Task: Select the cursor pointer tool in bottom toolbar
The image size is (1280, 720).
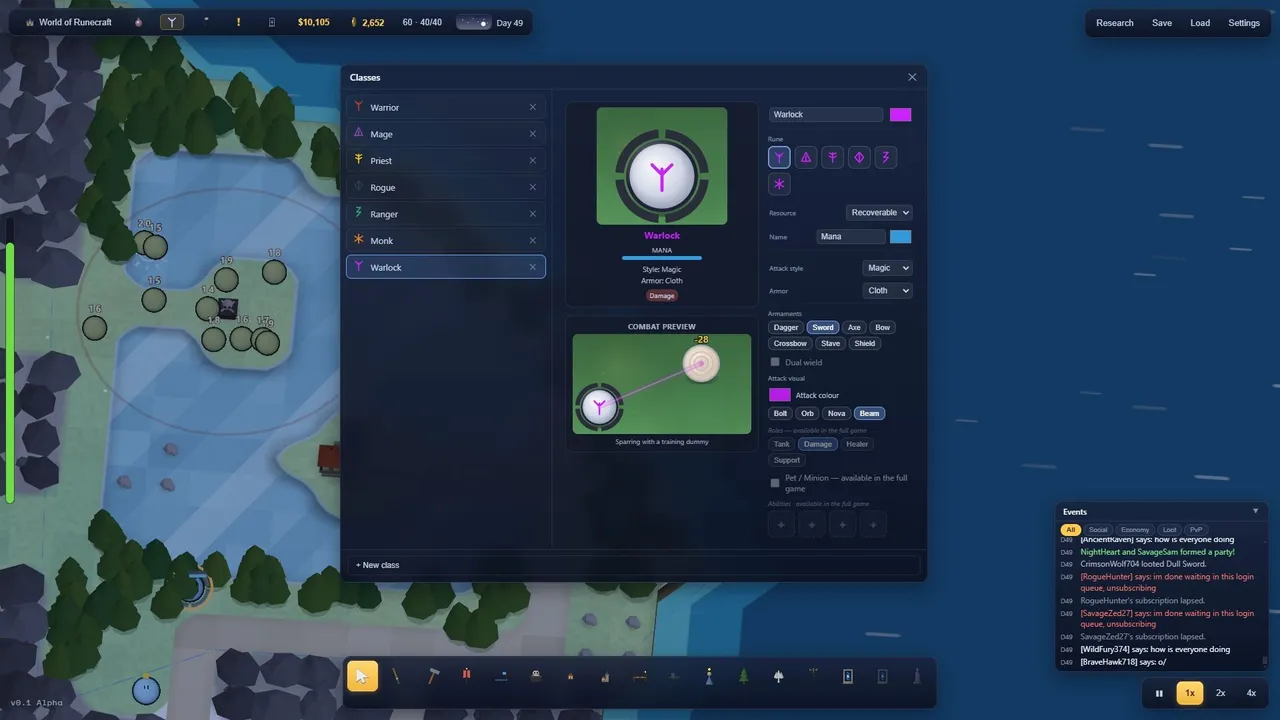Action: pos(362,676)
